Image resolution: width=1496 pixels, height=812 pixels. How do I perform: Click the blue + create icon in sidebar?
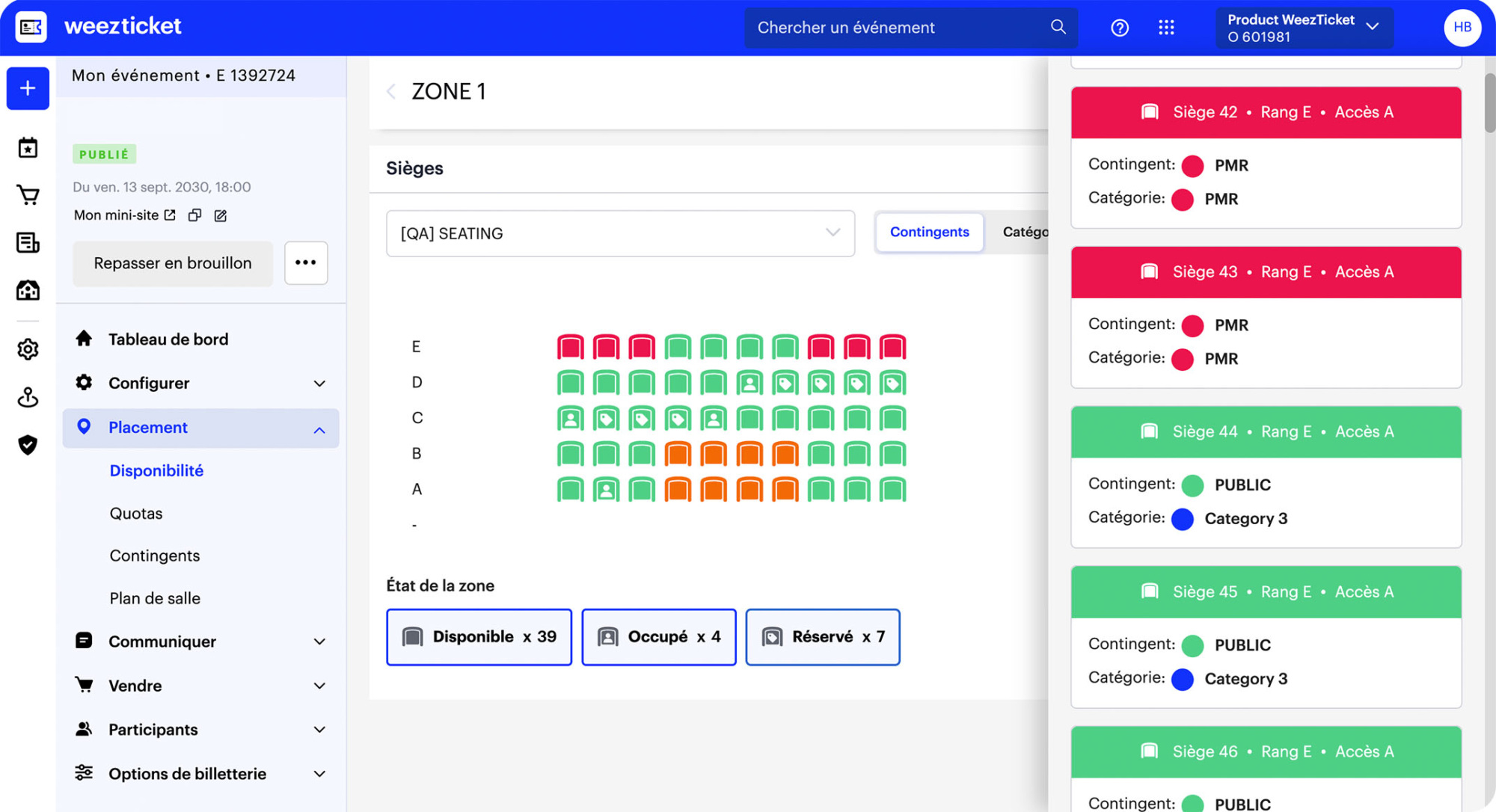point(27,88)
